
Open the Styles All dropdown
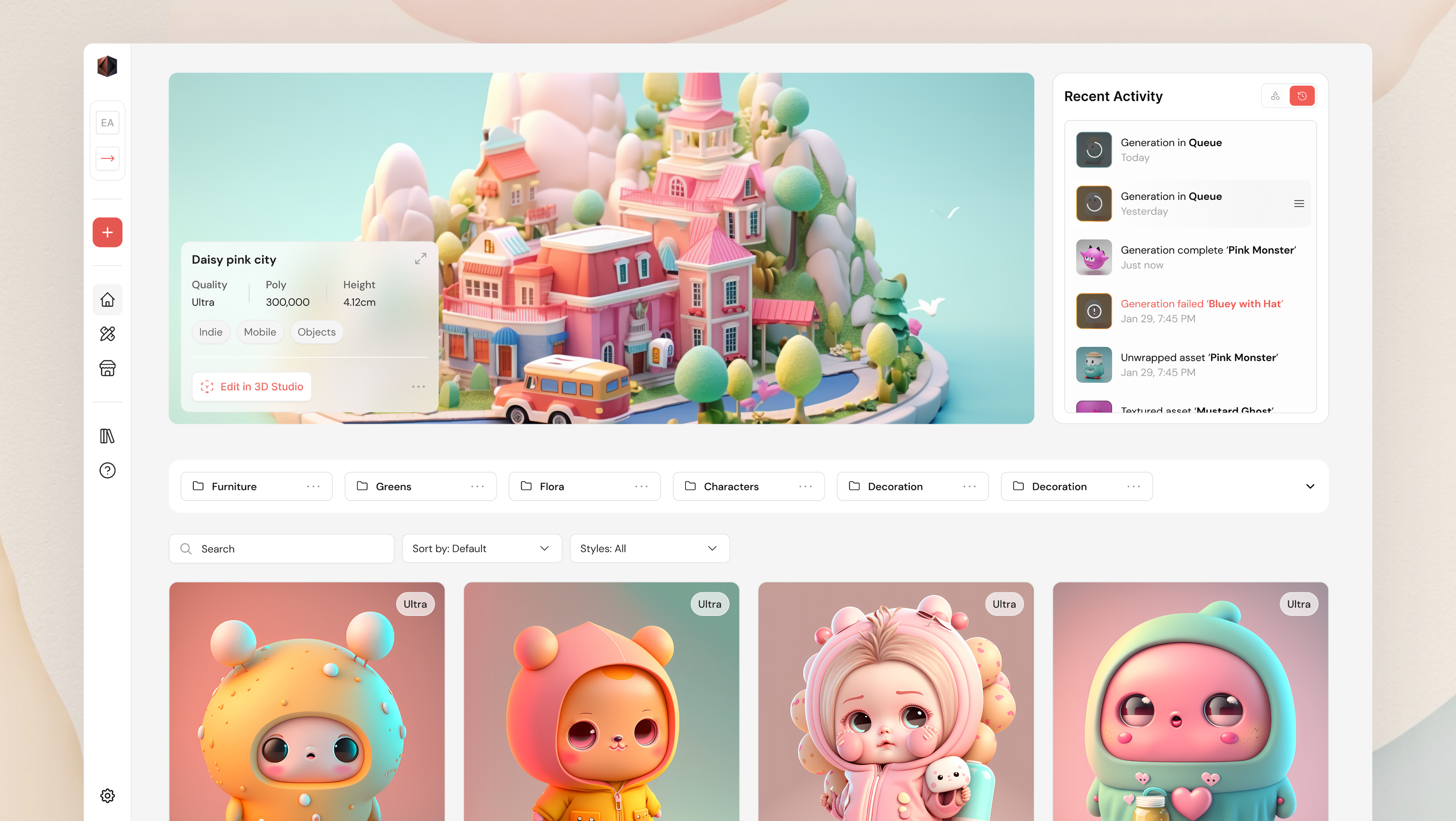pyautogui.click(x=650, y=549)
